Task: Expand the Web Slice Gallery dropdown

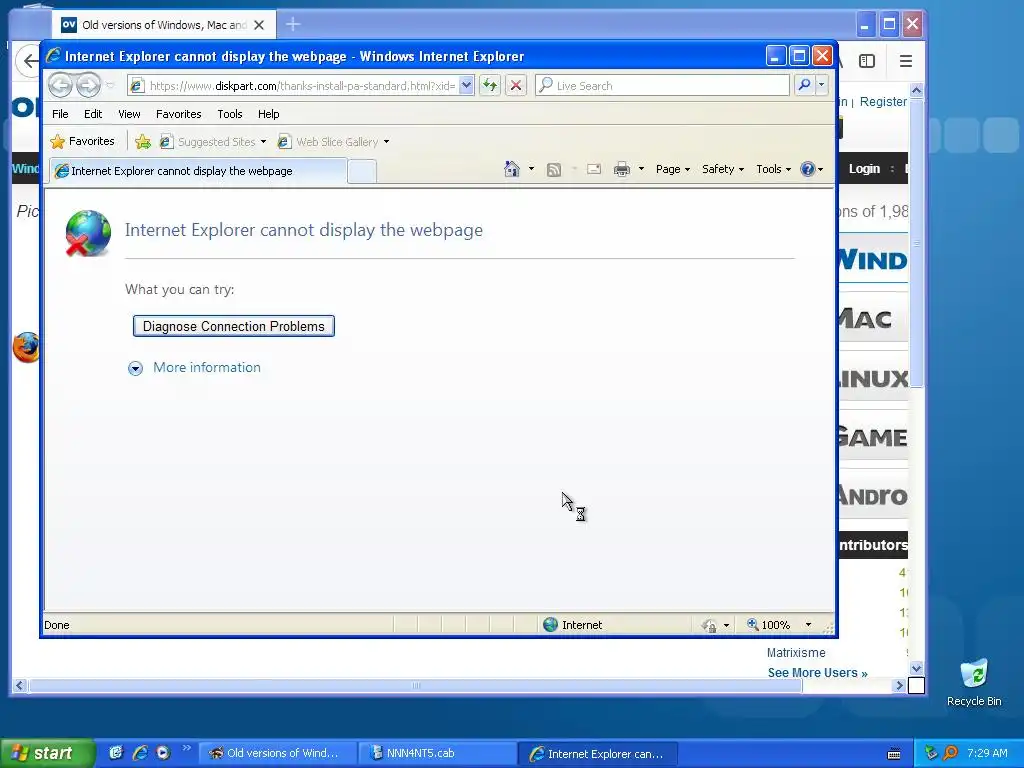Action: pos(386,142)
